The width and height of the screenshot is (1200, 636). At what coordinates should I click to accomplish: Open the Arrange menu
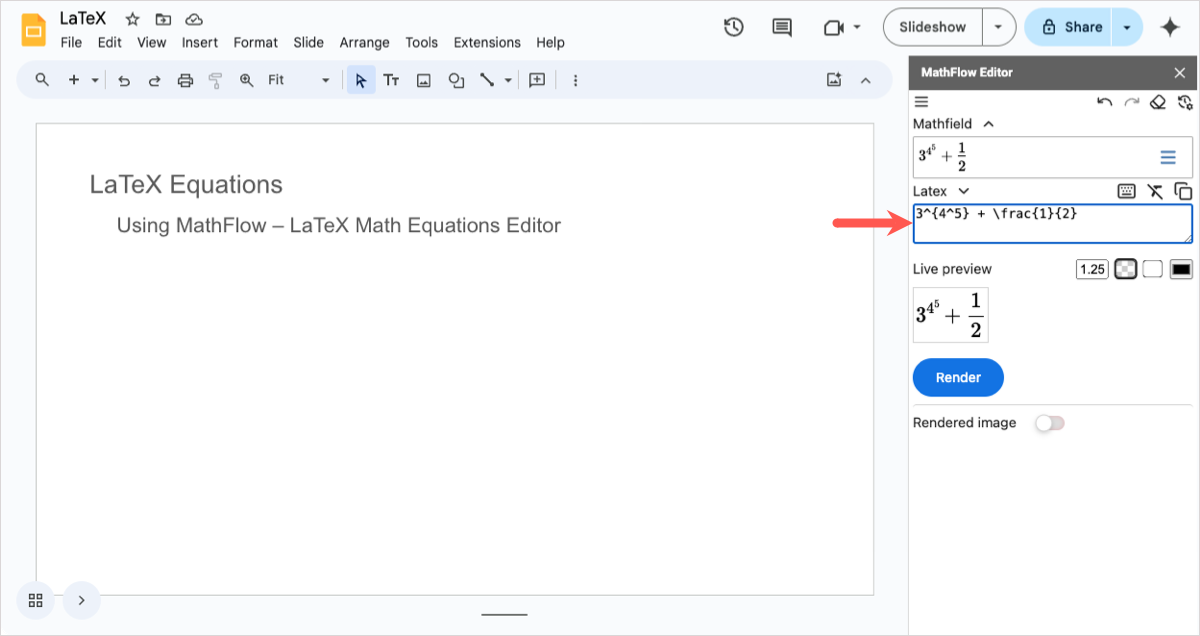[x=365, y=43]
